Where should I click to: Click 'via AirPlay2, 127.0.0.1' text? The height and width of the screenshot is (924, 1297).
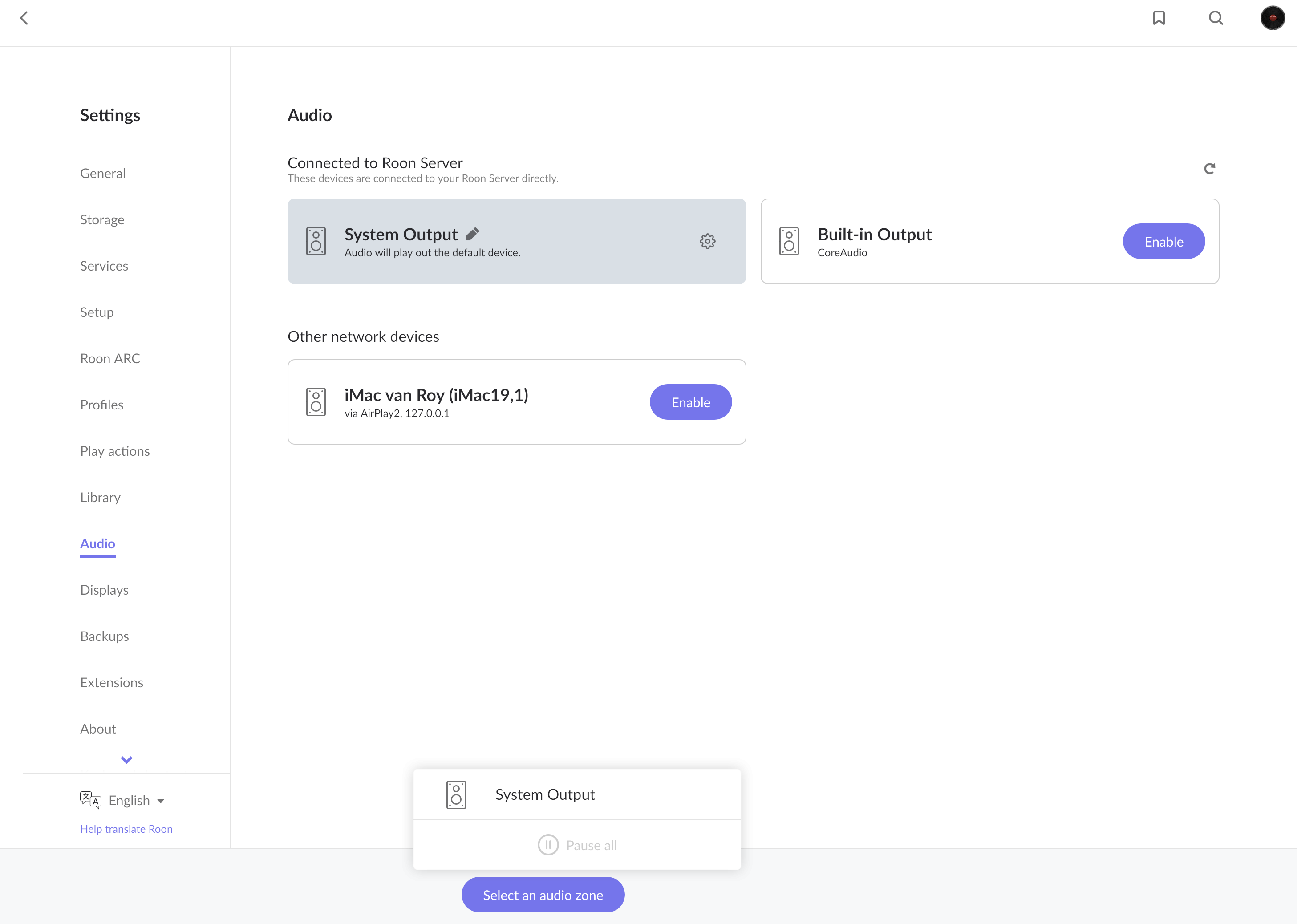click(x=397, y=413)
